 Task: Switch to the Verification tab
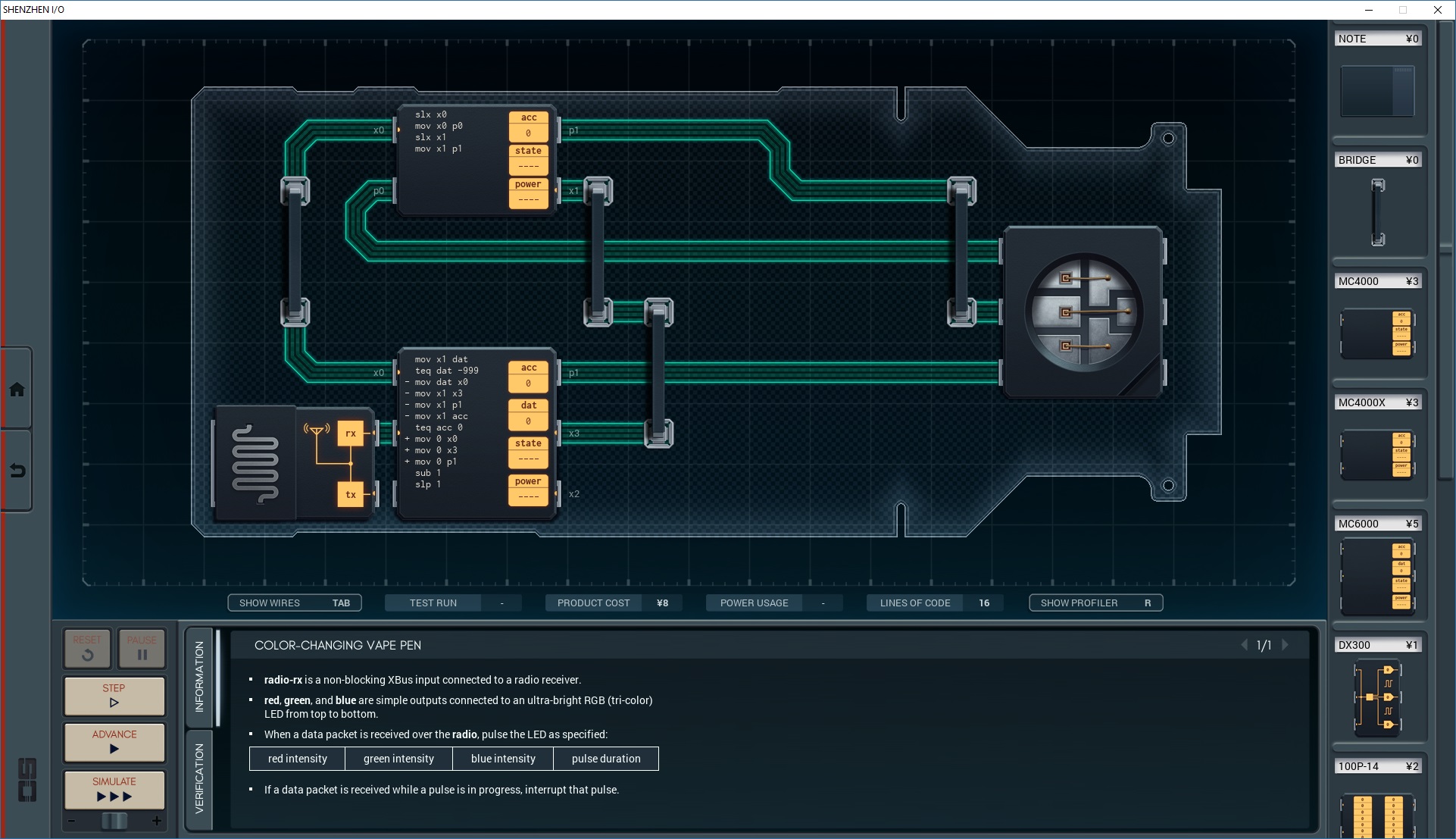[199, 778]
